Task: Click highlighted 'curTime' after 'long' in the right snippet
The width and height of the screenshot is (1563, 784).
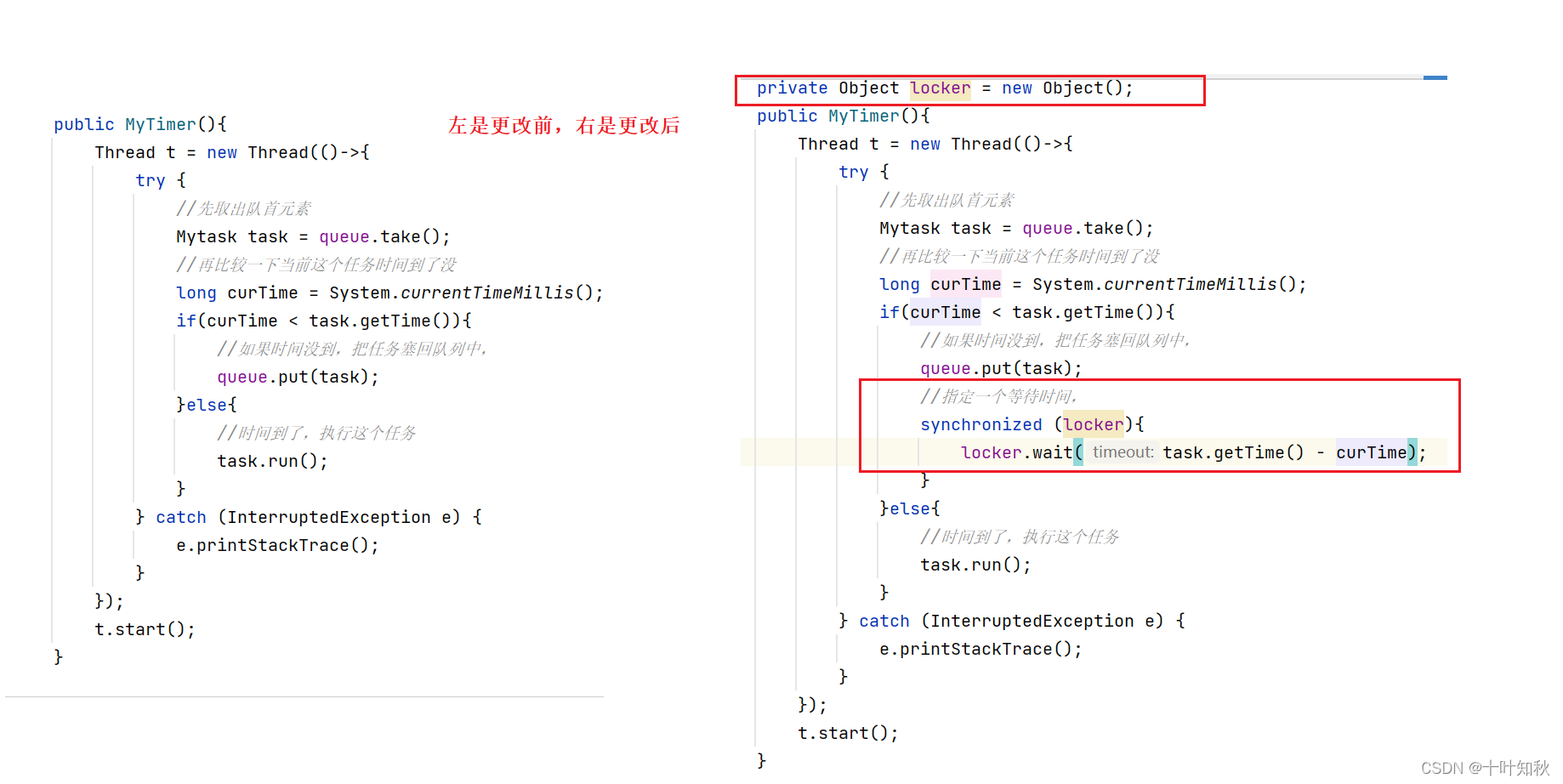Action: [966, 285]
